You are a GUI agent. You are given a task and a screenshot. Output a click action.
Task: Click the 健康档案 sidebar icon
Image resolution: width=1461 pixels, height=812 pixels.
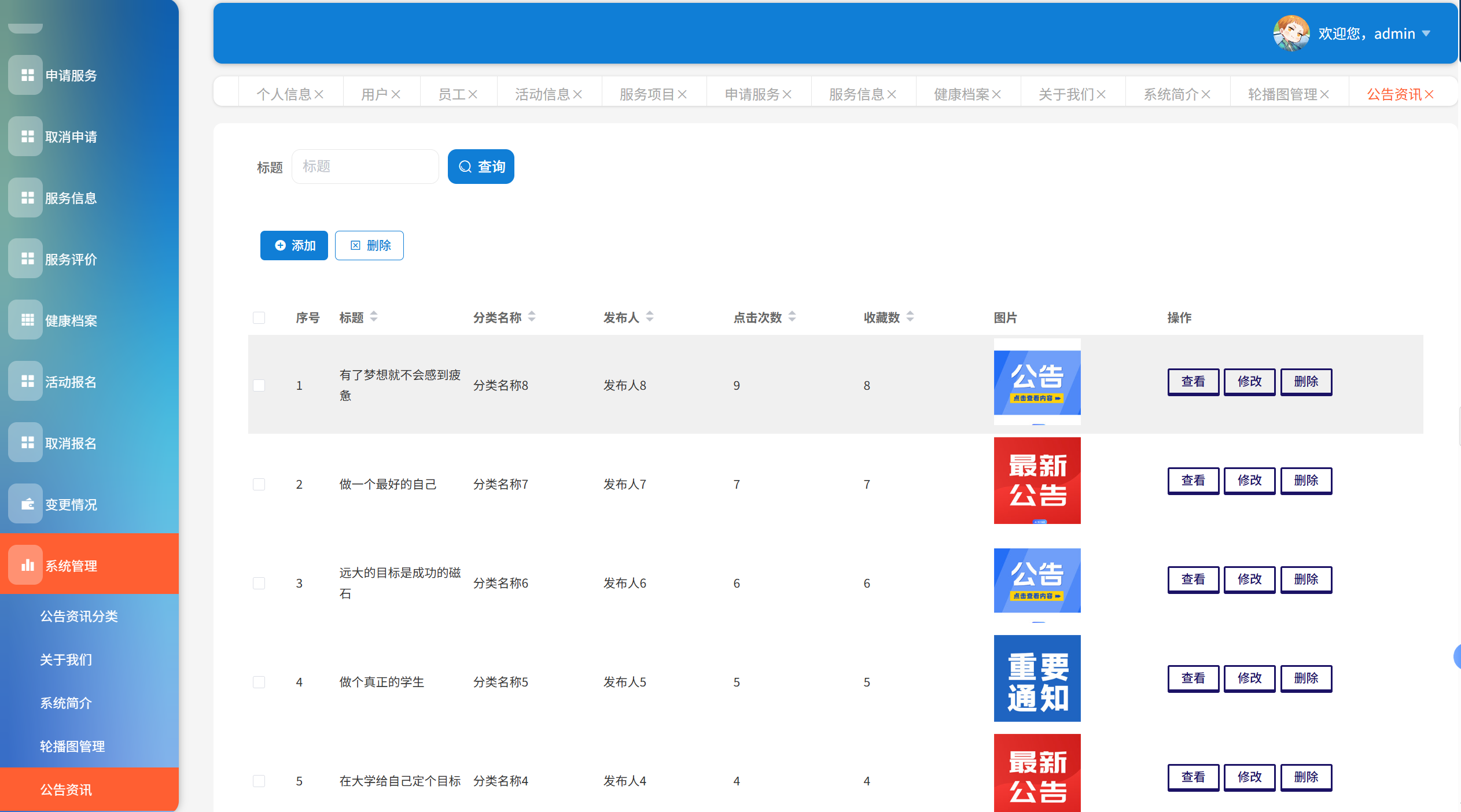tap(27, 320)
